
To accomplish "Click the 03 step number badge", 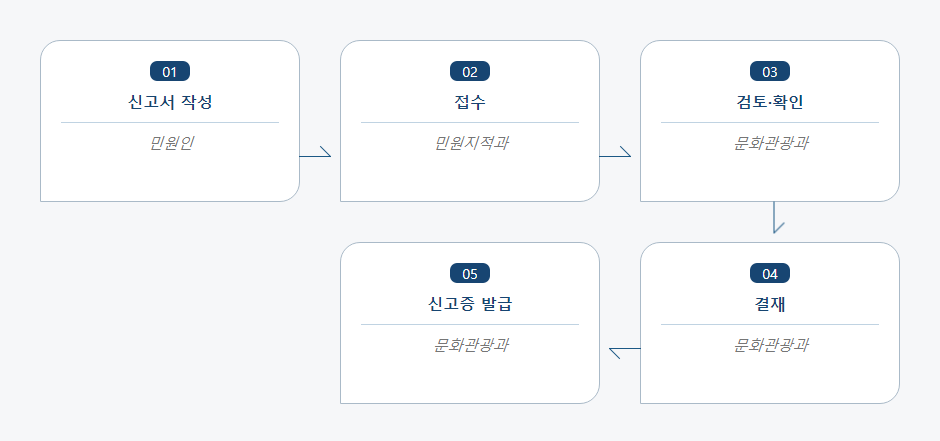I will [770, 71].
